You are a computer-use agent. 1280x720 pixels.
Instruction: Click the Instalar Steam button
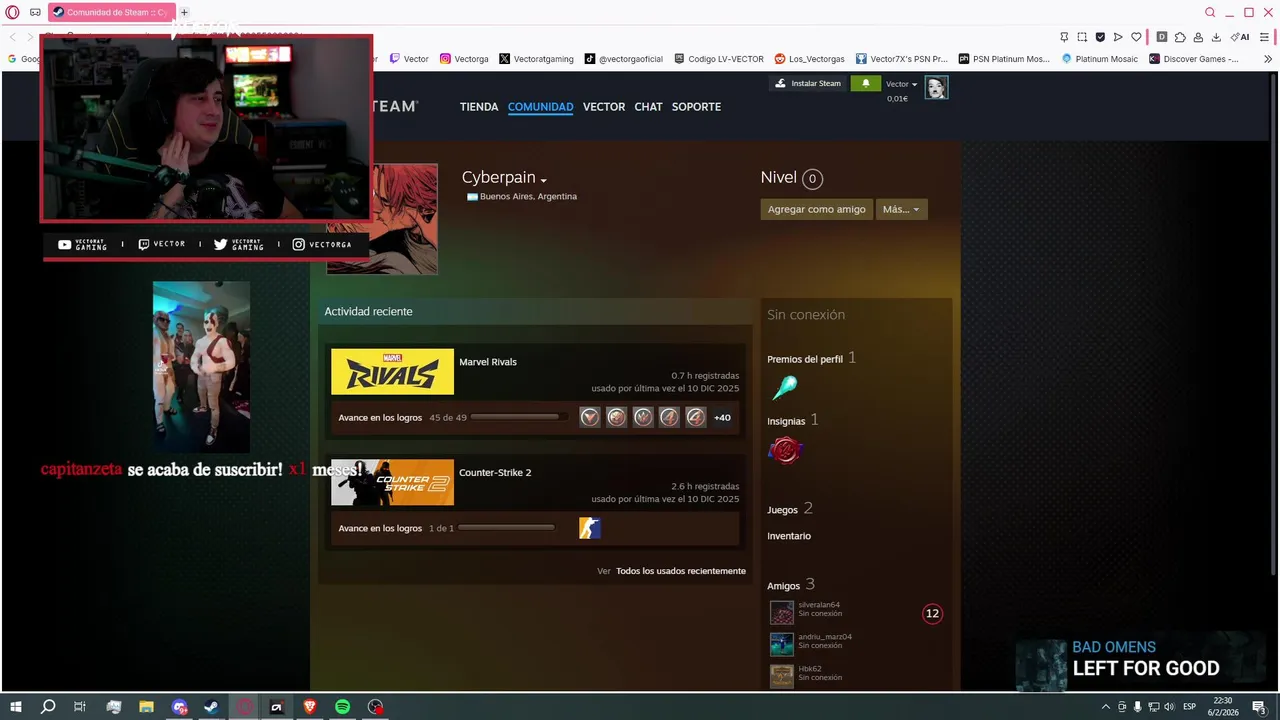pyautogui.click(x=808, y=83)
